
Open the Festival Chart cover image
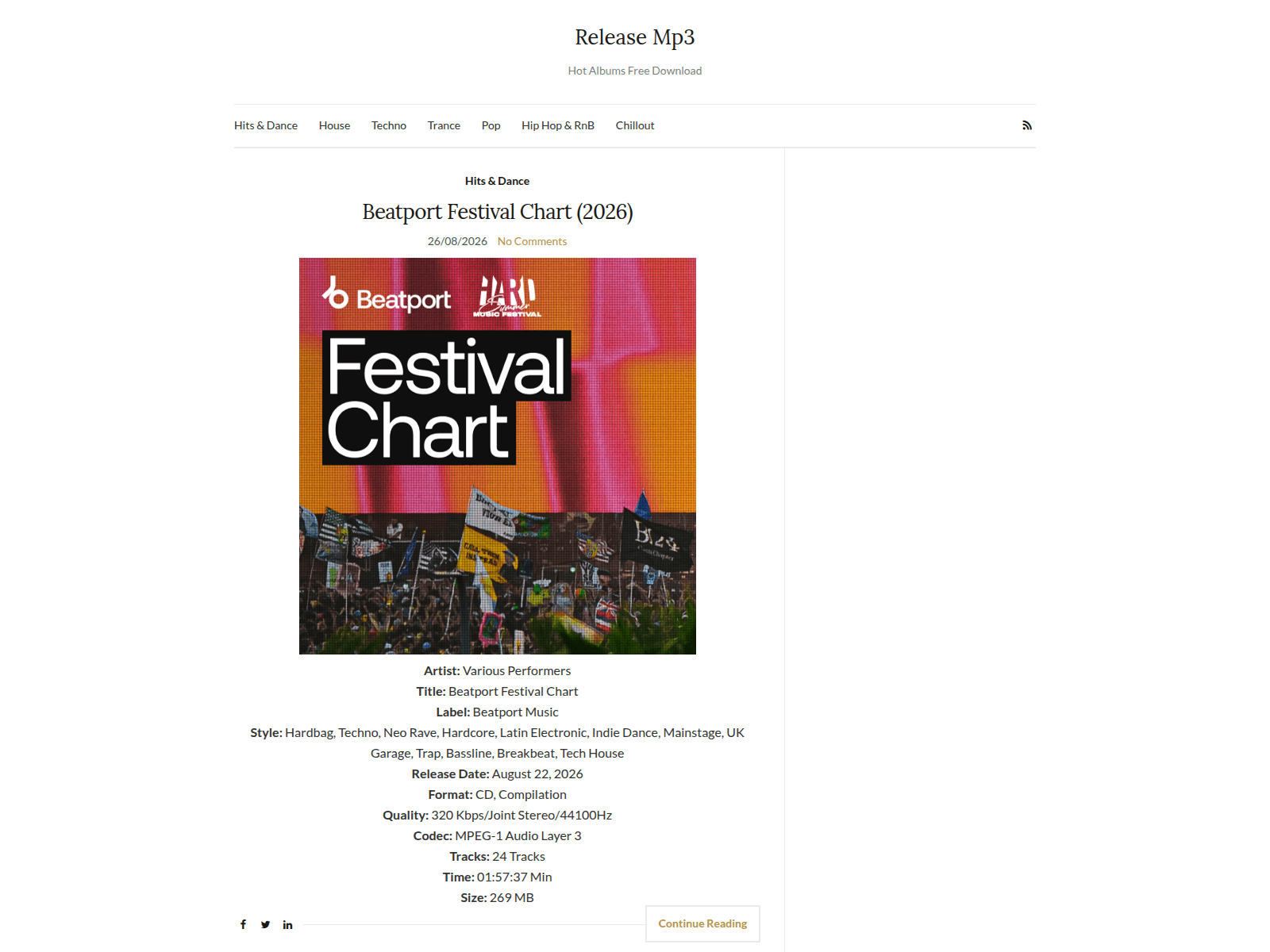coord(498,456)
